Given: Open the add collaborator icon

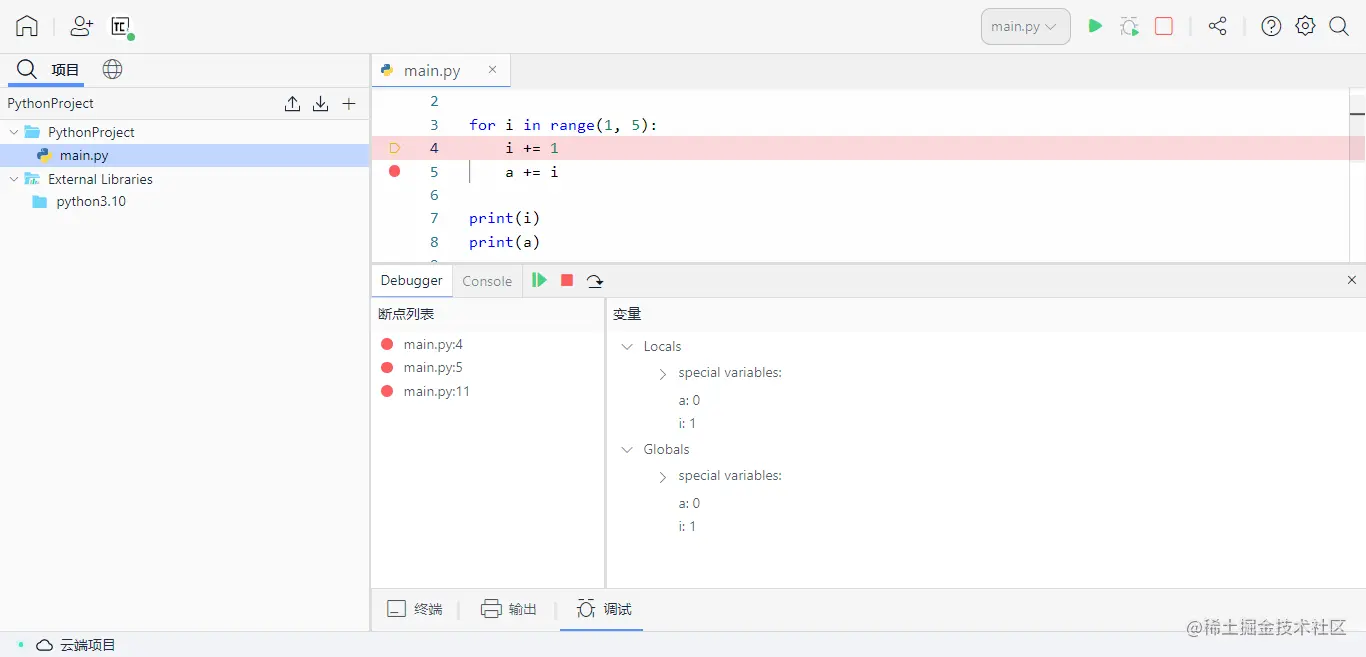Looking at the screenshot, I should coord(81,26).
